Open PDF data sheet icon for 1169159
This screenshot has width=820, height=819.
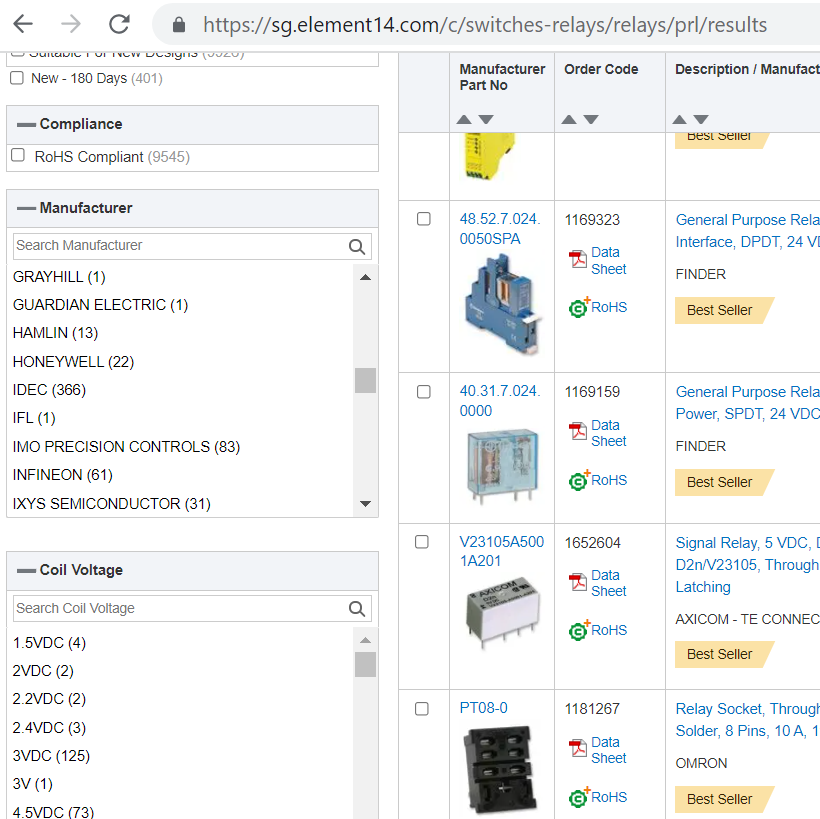pyautogui.click(x=578, y=431)
